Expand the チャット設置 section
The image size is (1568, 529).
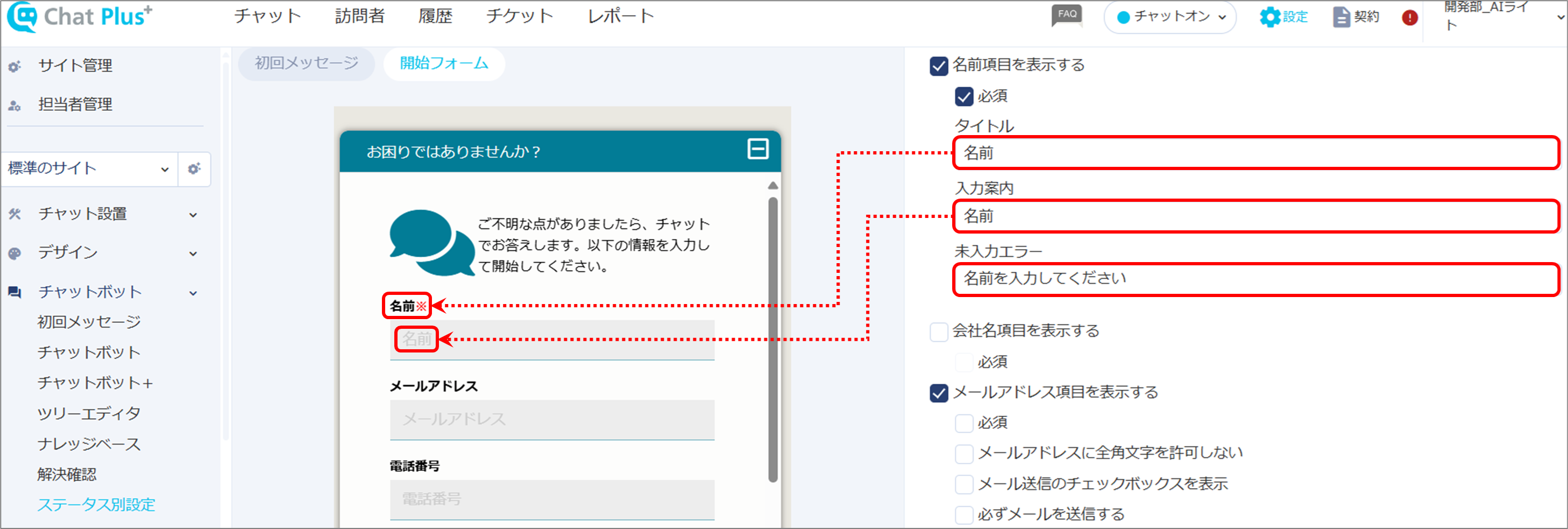point(193,215)
